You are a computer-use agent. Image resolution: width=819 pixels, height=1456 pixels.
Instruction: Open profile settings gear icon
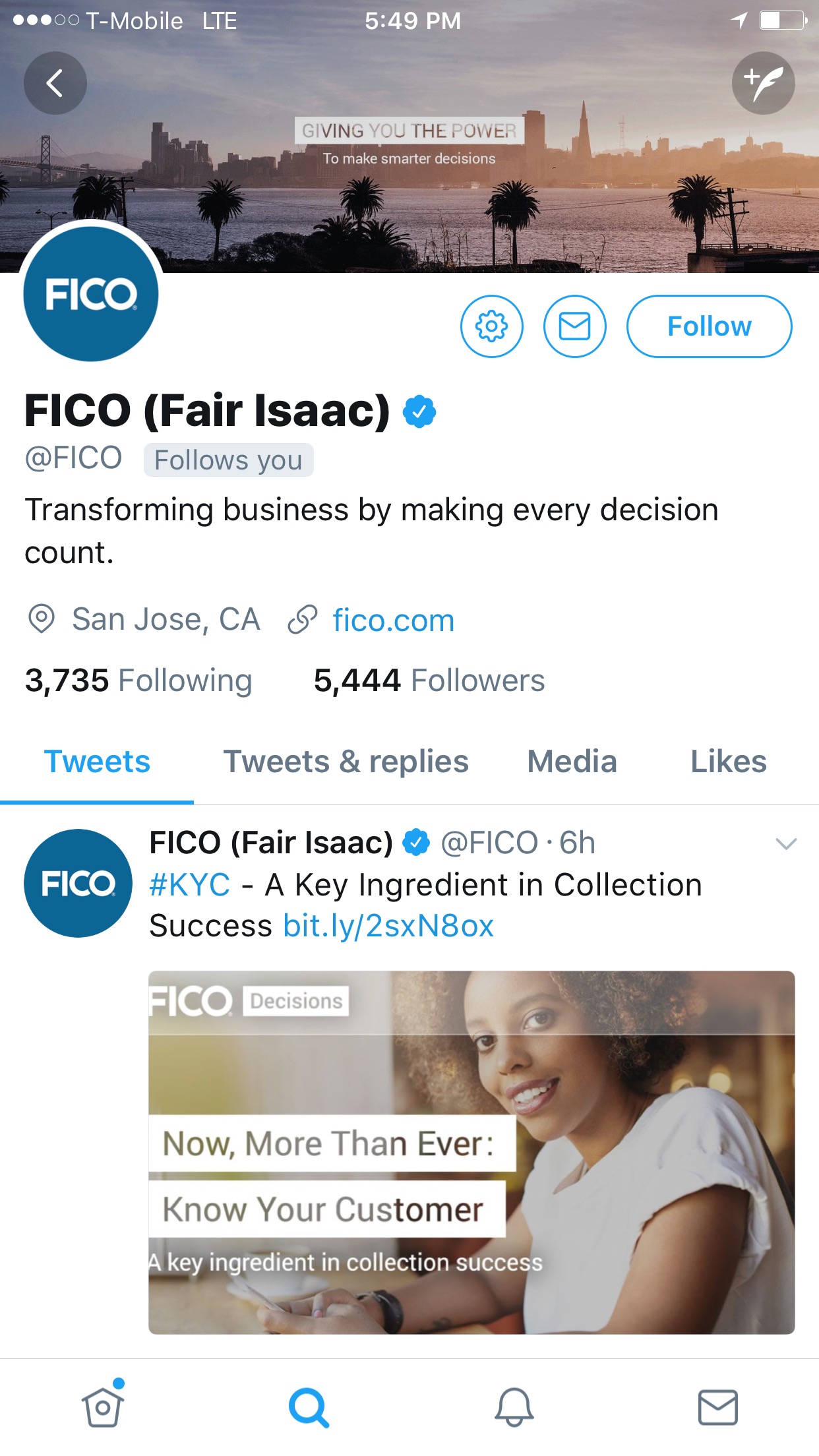click(x=492, y=326)
